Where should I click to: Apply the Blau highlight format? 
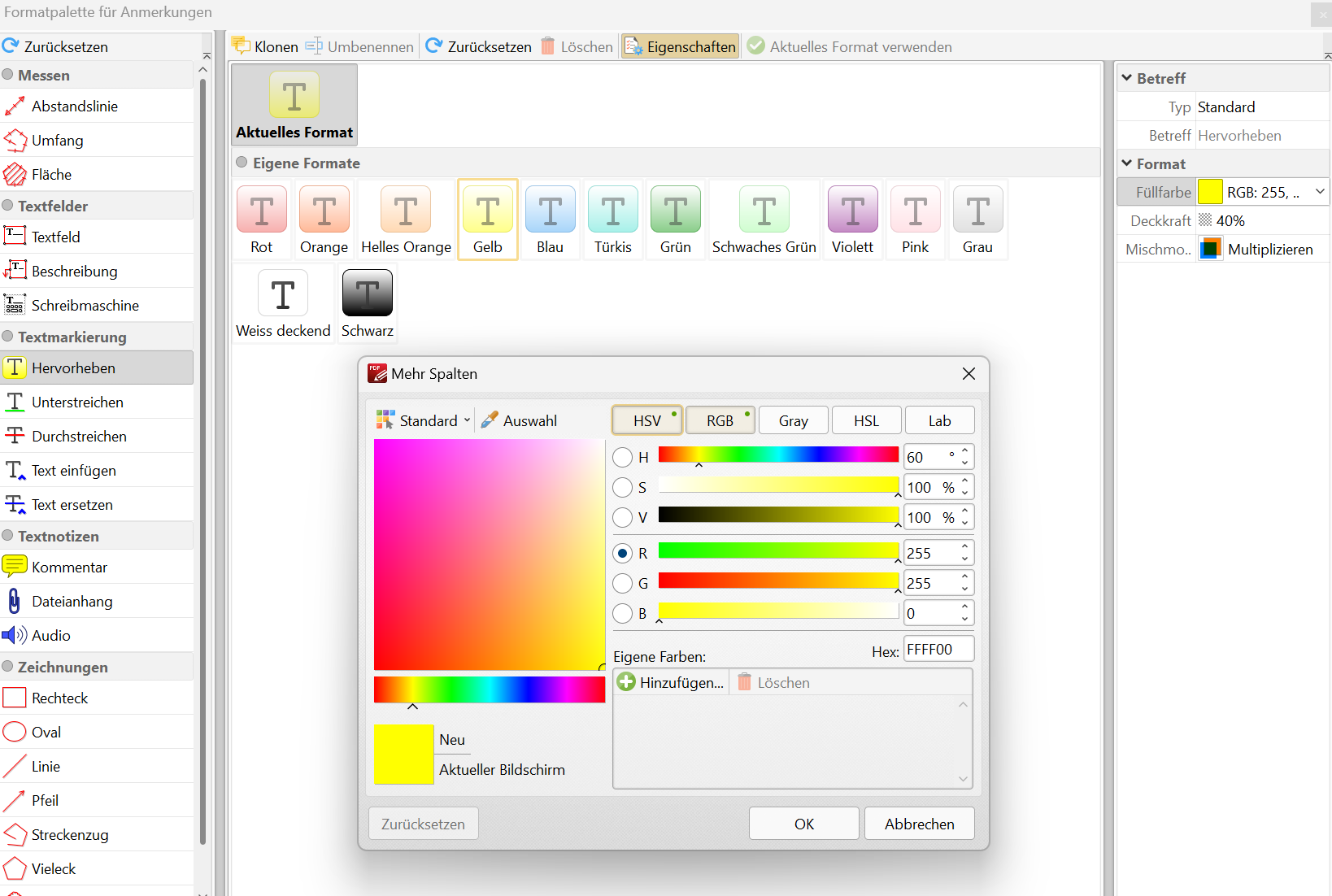click(551, 220)
